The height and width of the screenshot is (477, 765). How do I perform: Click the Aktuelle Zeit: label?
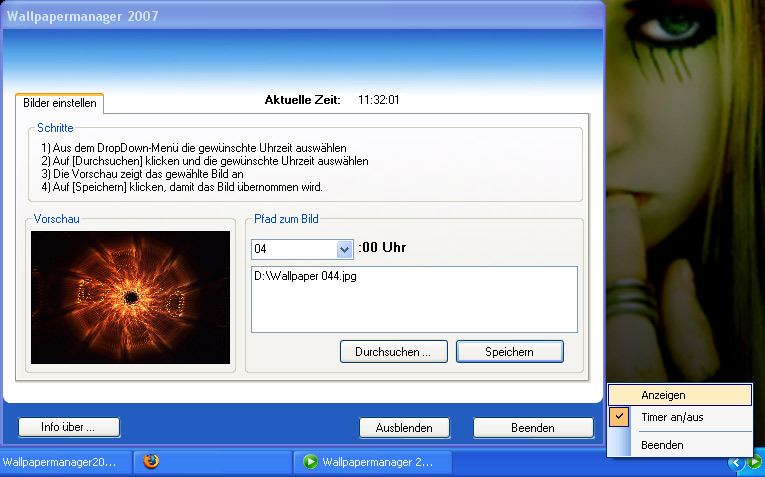[302, 100]
